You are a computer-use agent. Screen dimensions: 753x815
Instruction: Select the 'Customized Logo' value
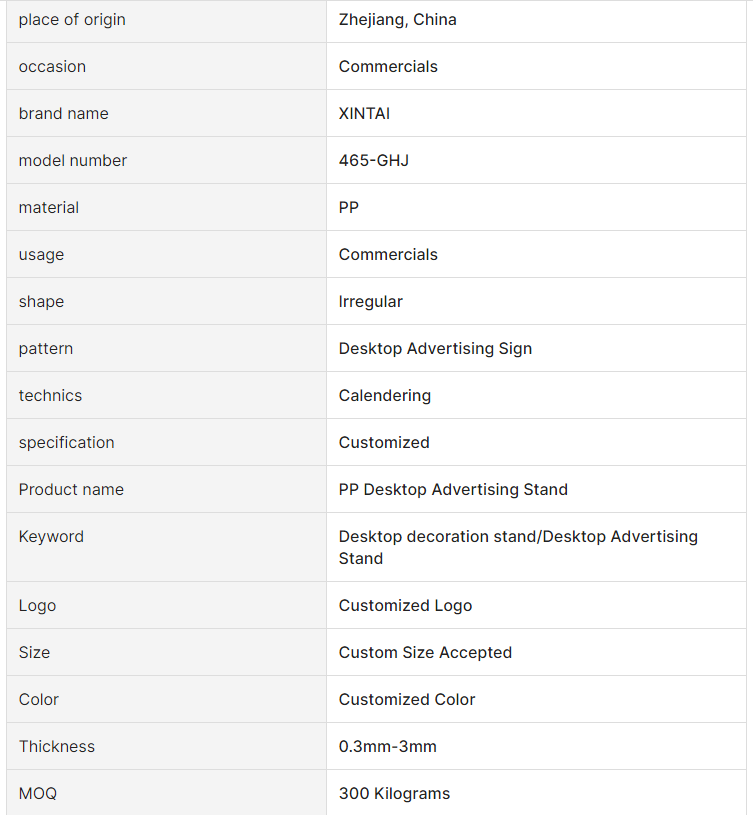pos(405,606)
